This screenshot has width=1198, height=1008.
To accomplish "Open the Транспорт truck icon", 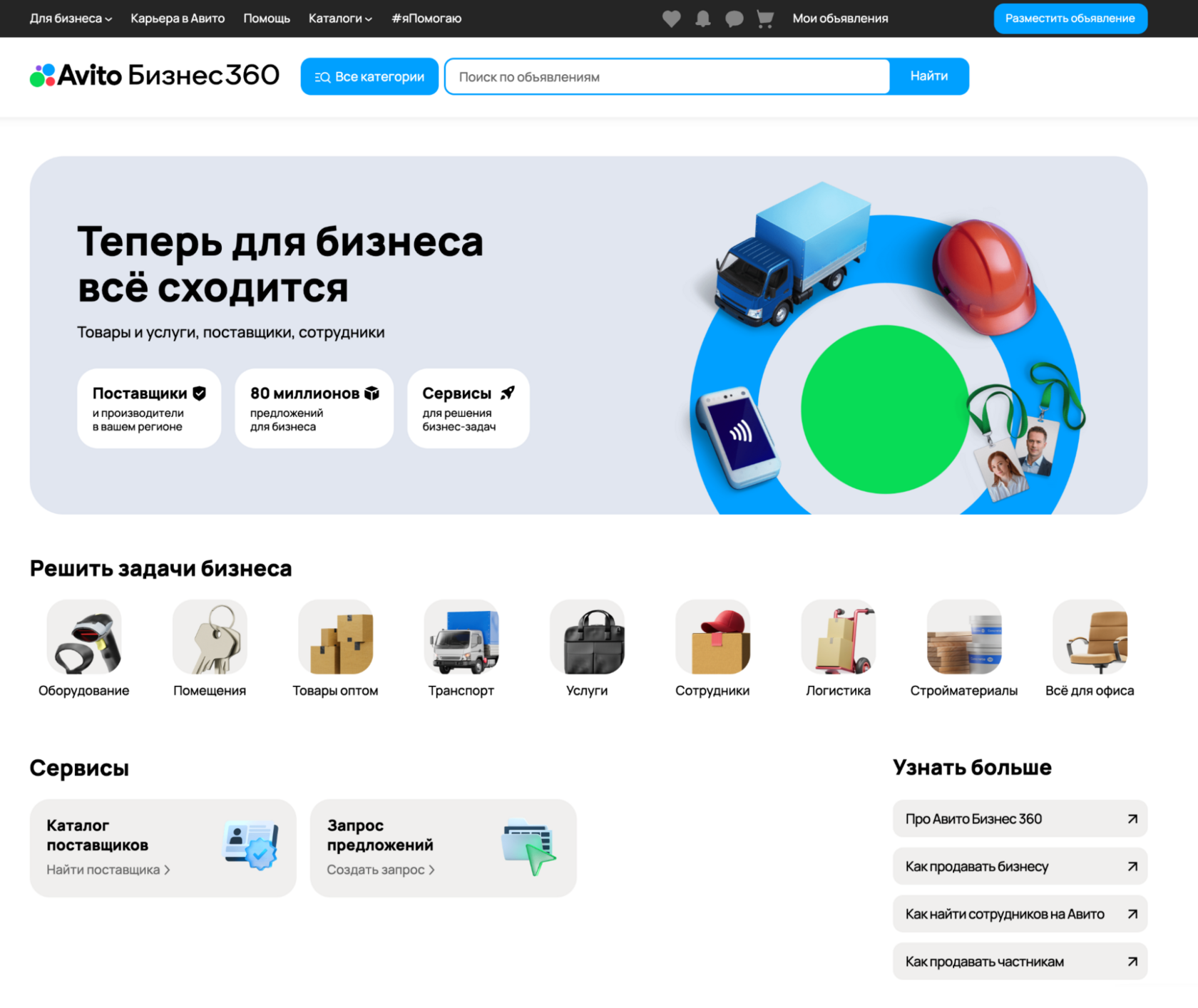I will pyautogui.click(x=461, y=637).
